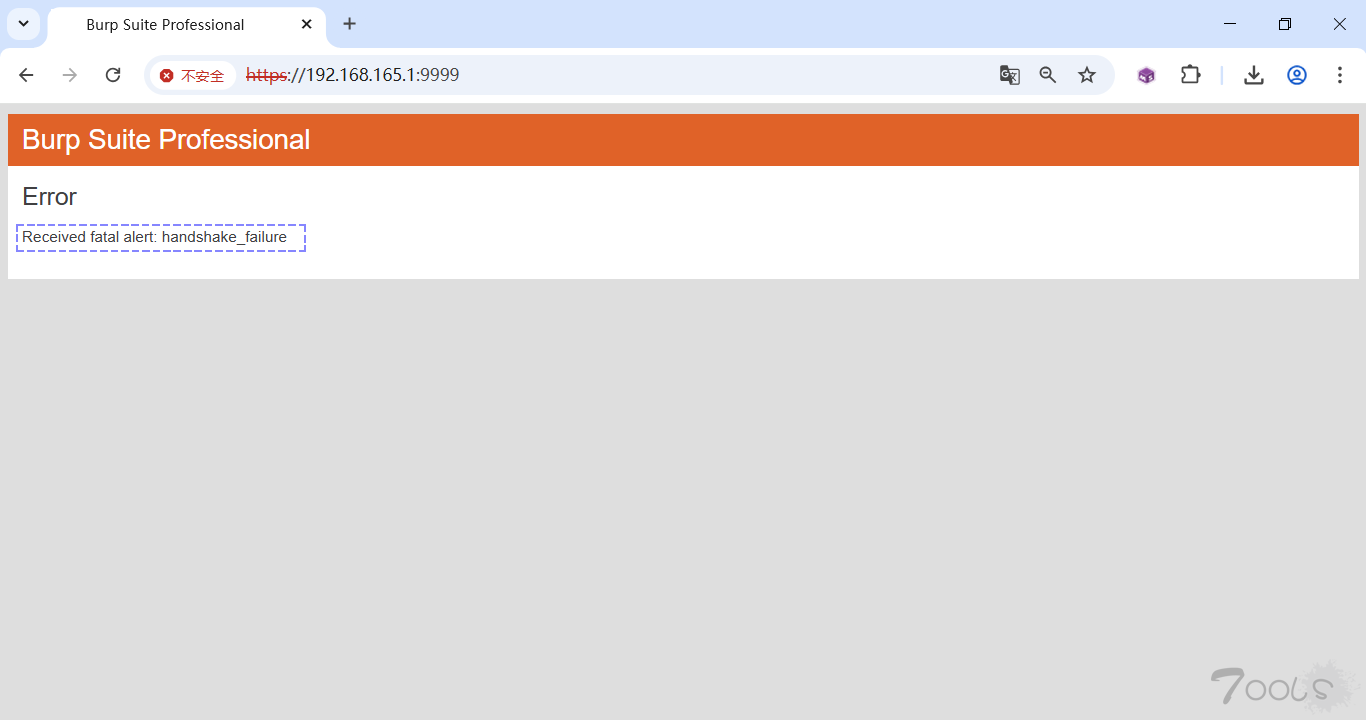The height and width of the screenshot is (720, 1366).
Task: Click the forward navigation arrow
Action: pyautogui.click(x=70, y=75)
